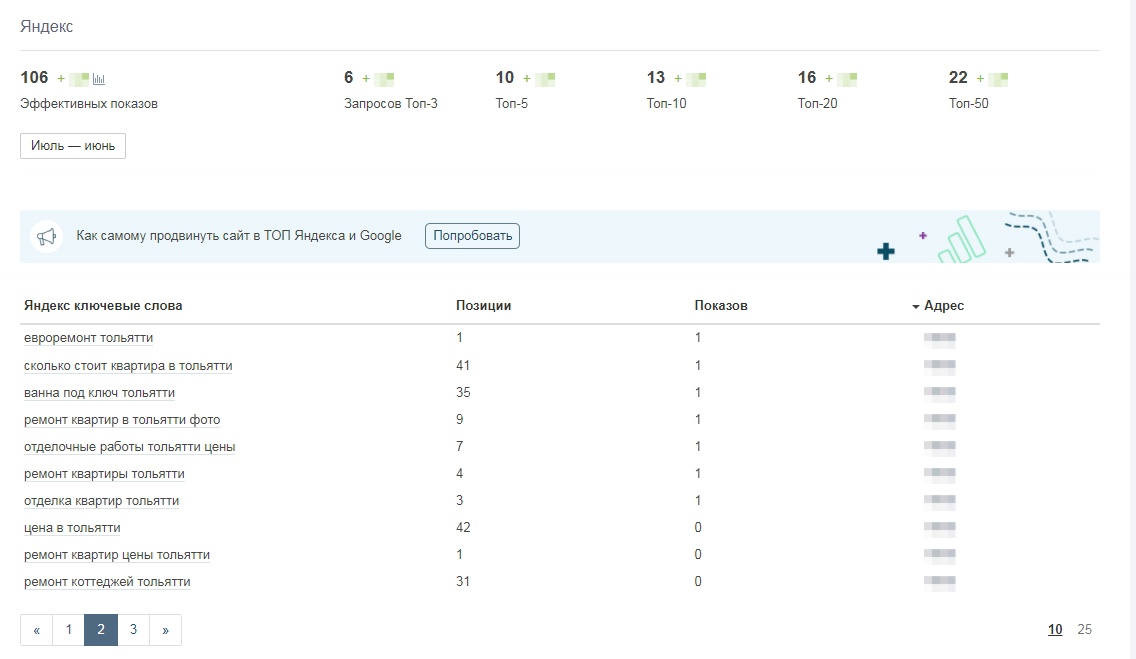Viewport: 1136px width, 659px height.
Task: Open the евроремонт тольятти keyword
Action: point(89,339)
